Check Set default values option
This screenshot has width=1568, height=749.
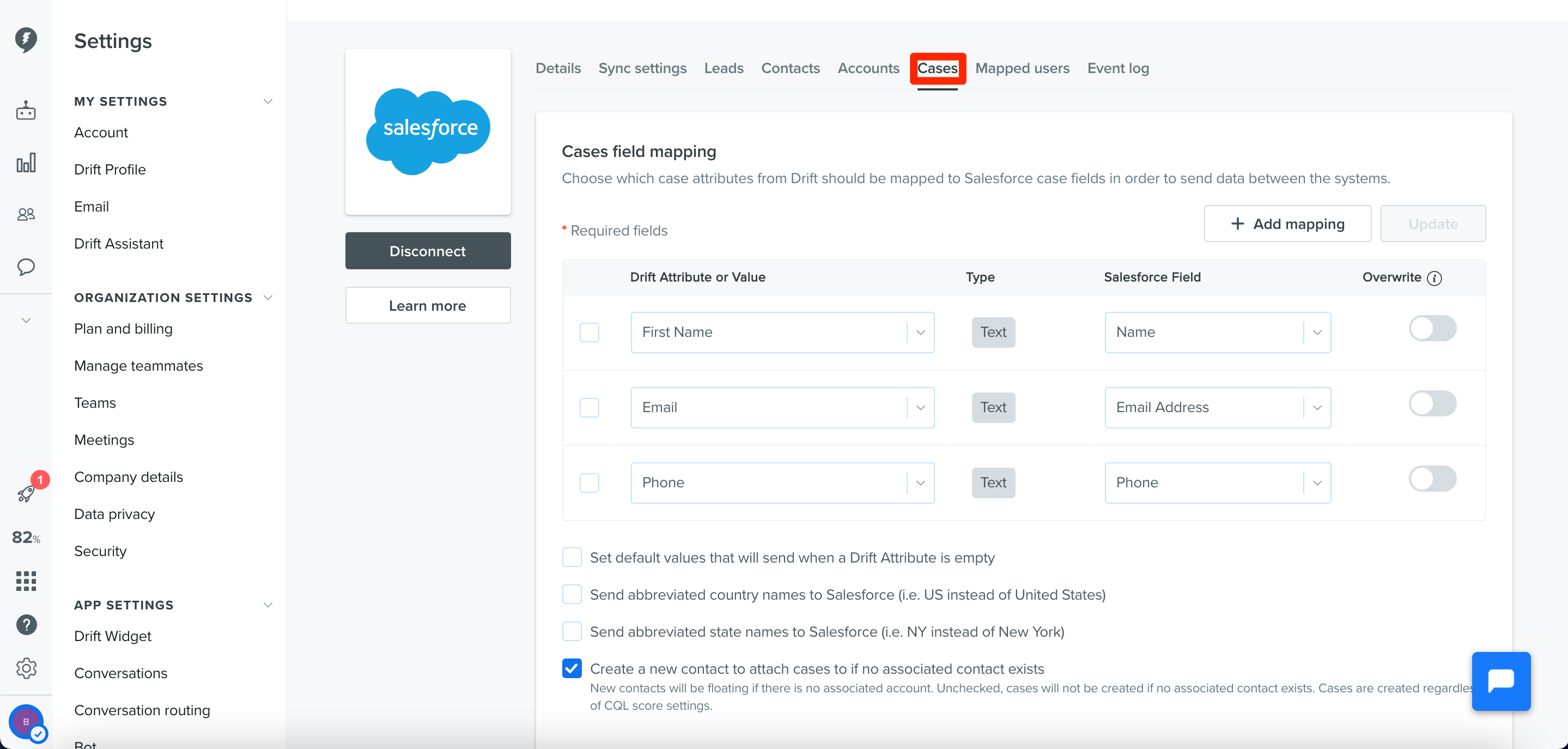coord(572,557)
